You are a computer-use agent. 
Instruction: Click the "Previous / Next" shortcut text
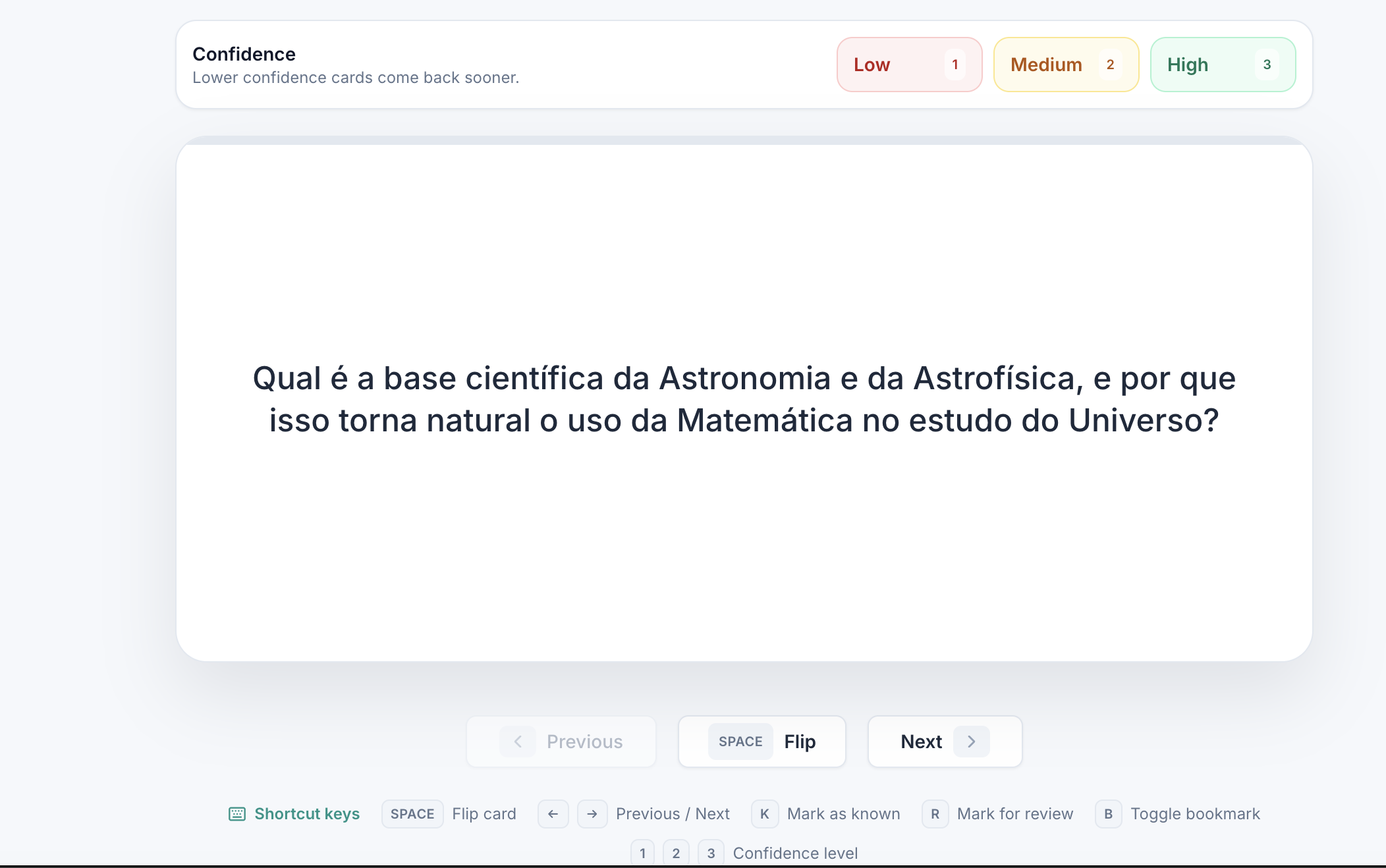tap(673, 814)
